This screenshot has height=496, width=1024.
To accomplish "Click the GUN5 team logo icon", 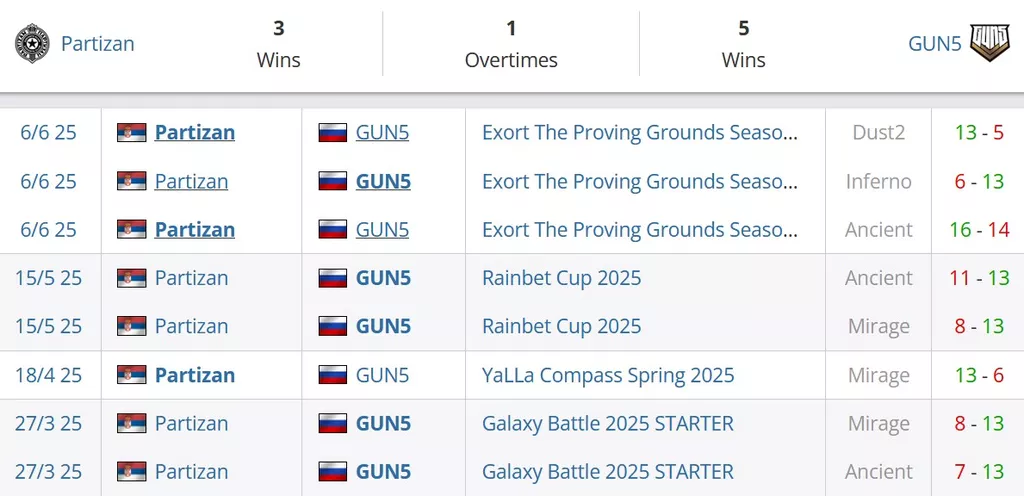I will (989, 43).
